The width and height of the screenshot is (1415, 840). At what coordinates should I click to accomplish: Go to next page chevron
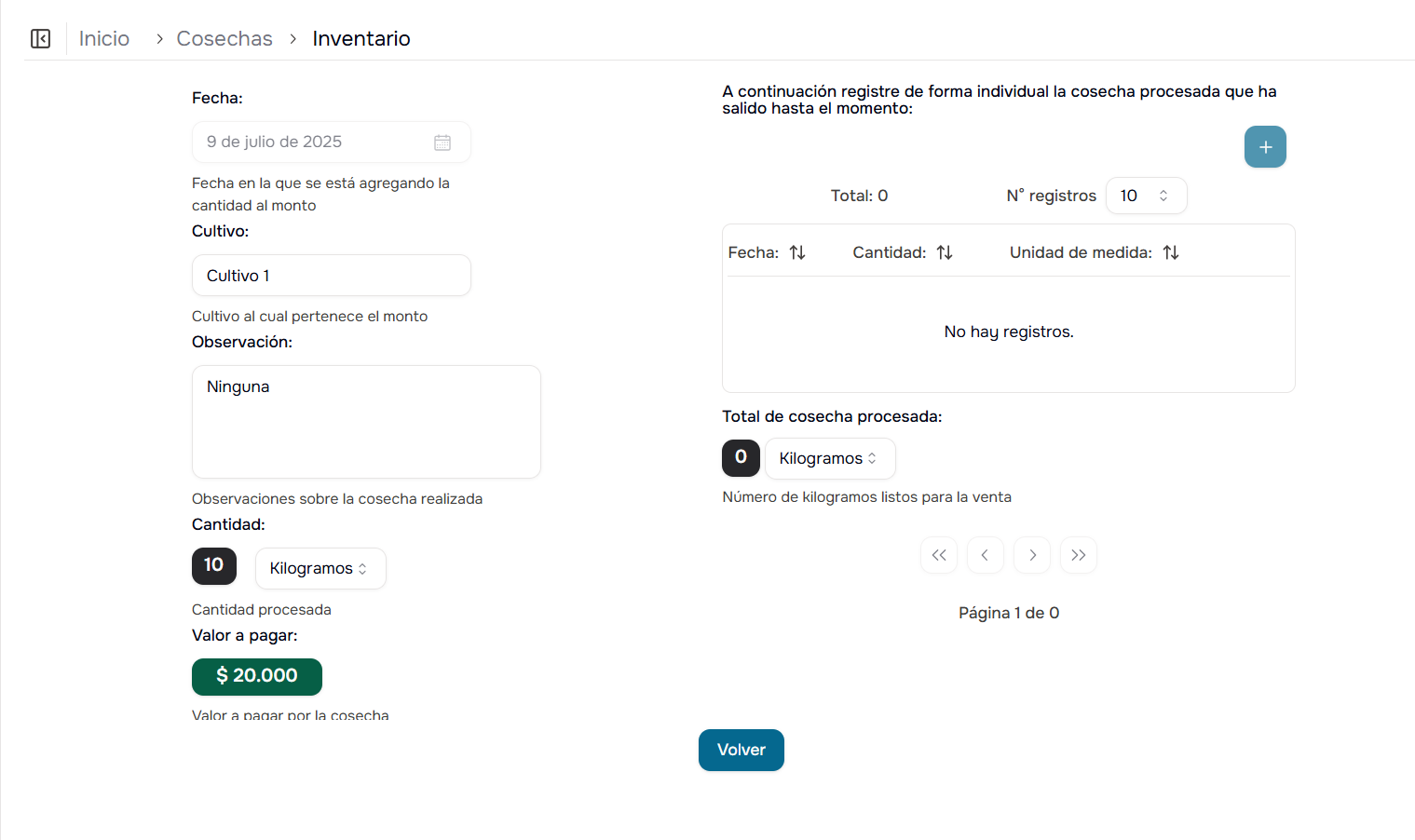click(1031, 555)
